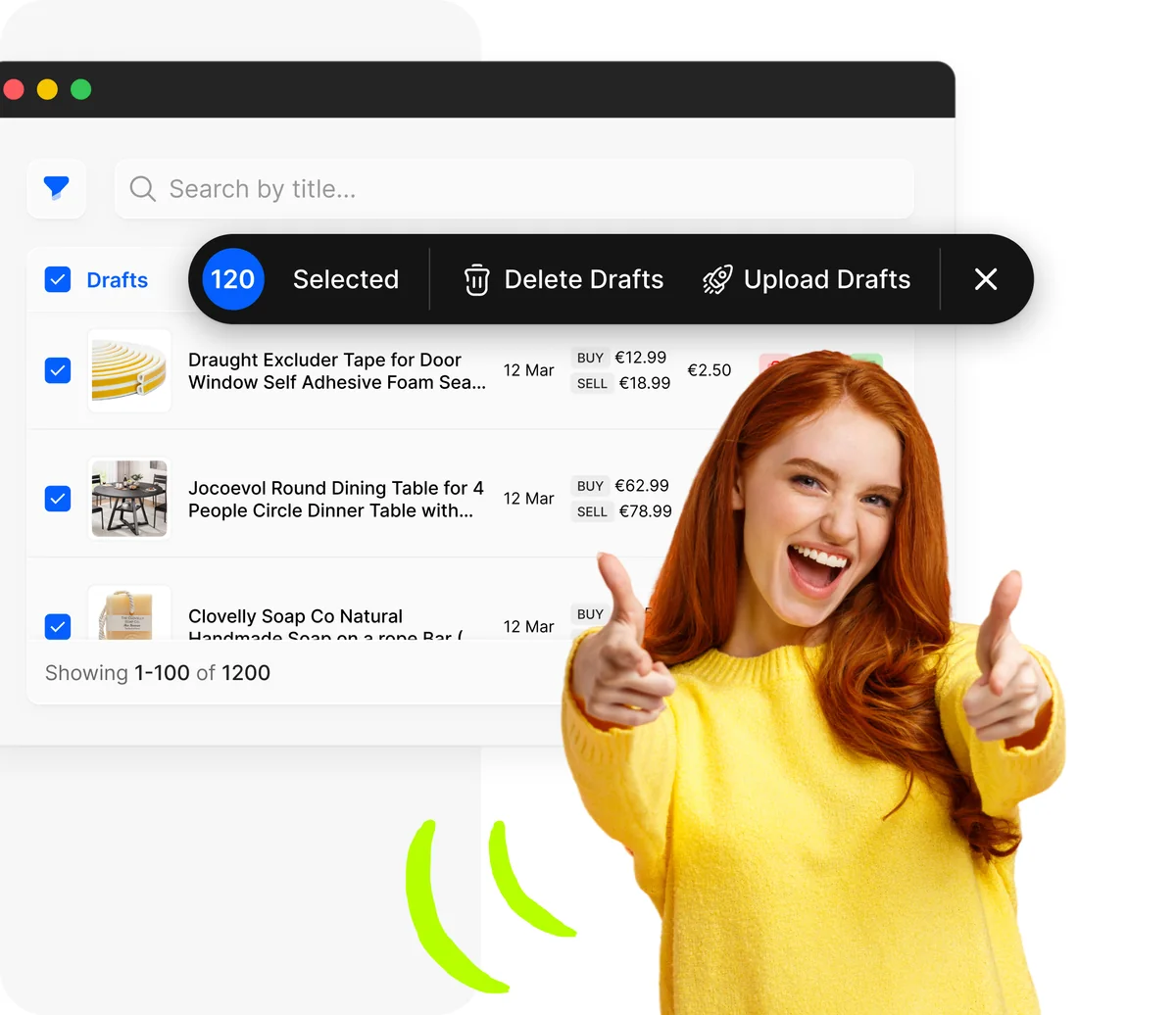Screen dimensions: 1176x1015
Task: Click the Jocoevol Round Dining Table title
Action: point(336,499)
